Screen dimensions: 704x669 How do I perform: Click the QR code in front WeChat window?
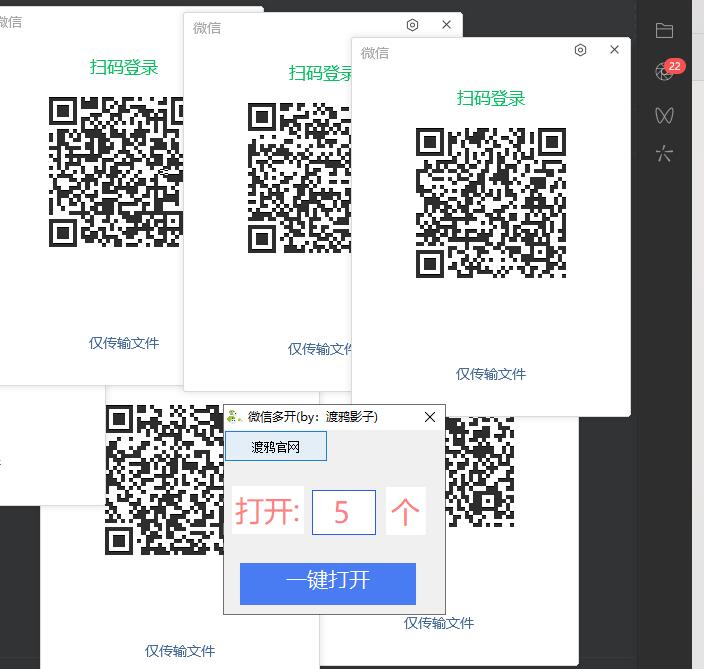click(x=491, y=203)
